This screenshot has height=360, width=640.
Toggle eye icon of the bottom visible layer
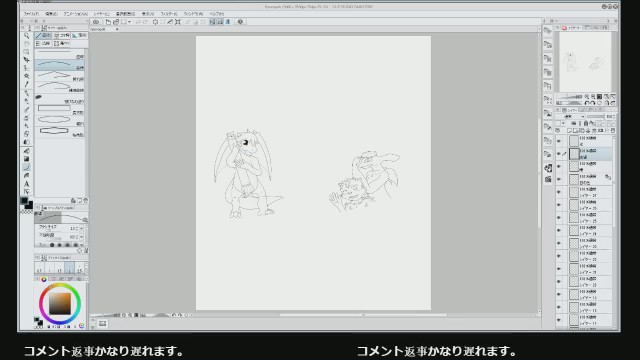tap(559, 320)
